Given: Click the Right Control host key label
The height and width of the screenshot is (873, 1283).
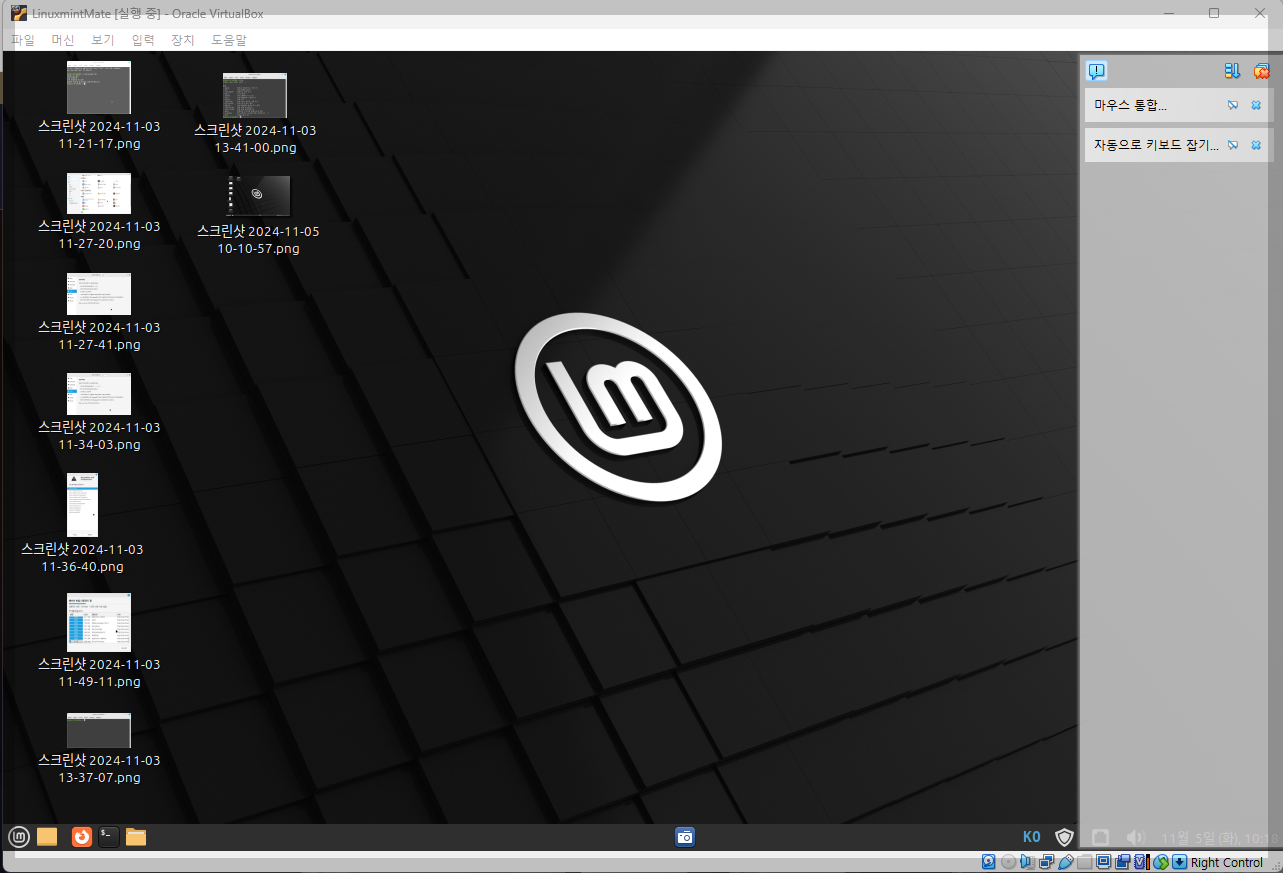Looking at the screenshot, I should pos(1227,862).
